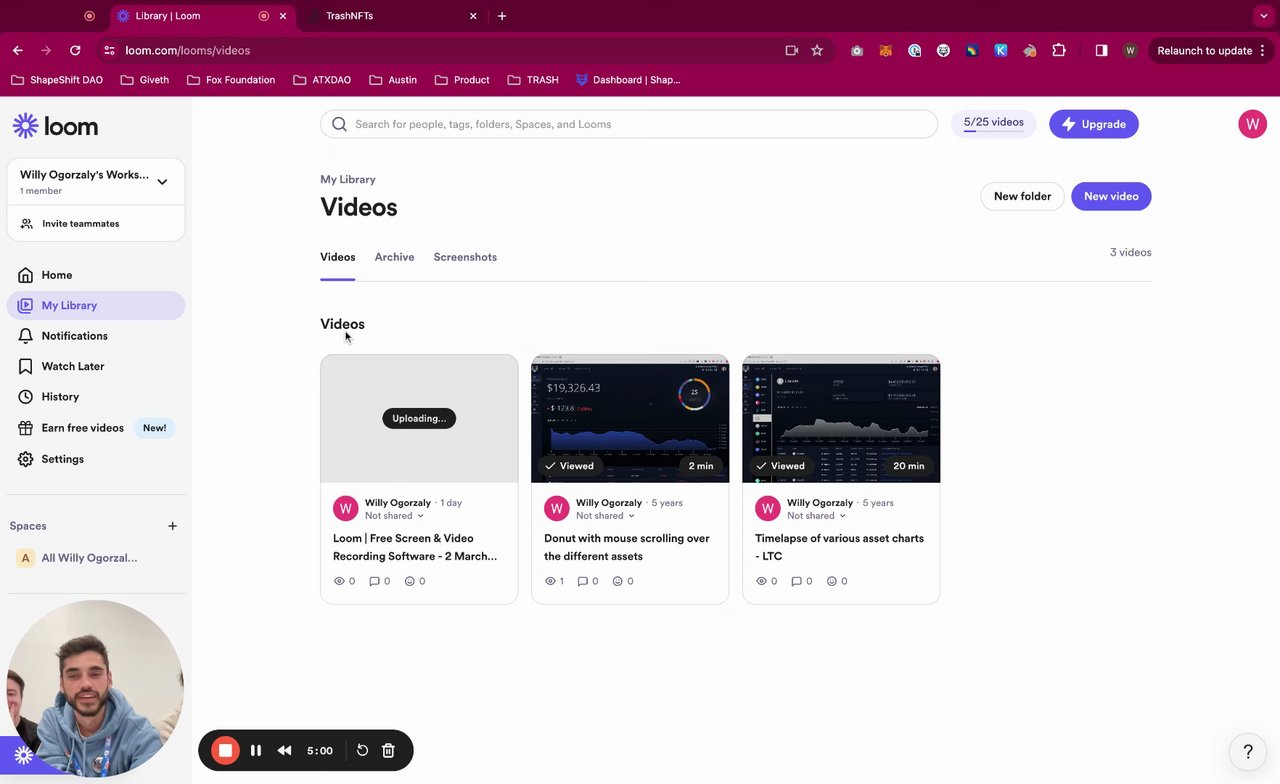Screen dimensions: 1280x784
Task: Open the All Willy Ogorzal... space
Action: (x=95, y=558)
